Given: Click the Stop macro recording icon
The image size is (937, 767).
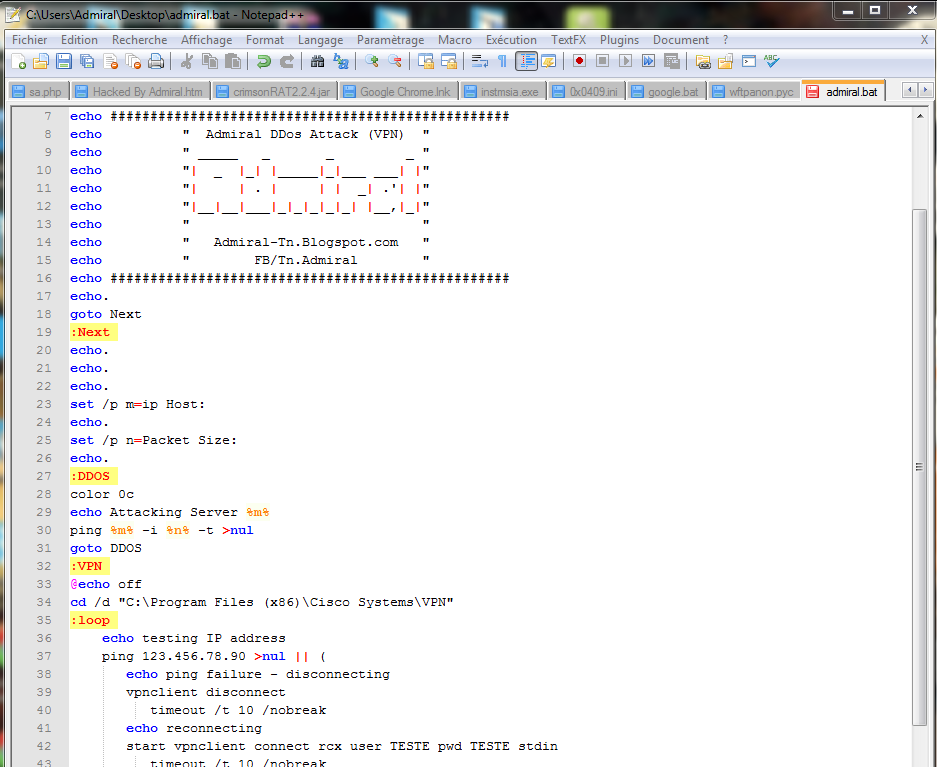Looking at the screenshot, I should 602,62.
